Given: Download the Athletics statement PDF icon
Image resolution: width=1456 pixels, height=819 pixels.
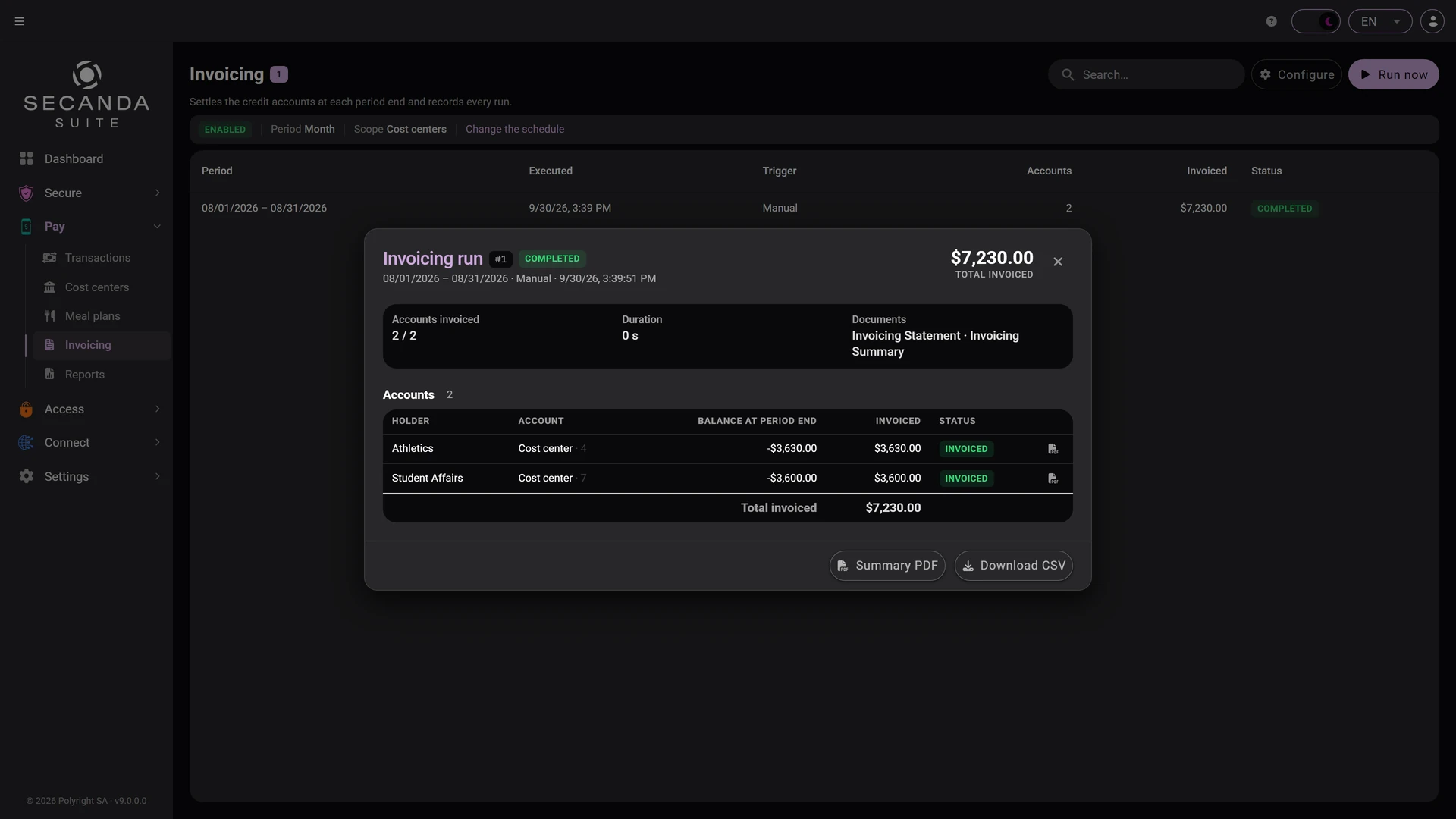Looking at the screenshot, I should [x=1053, y=449].
